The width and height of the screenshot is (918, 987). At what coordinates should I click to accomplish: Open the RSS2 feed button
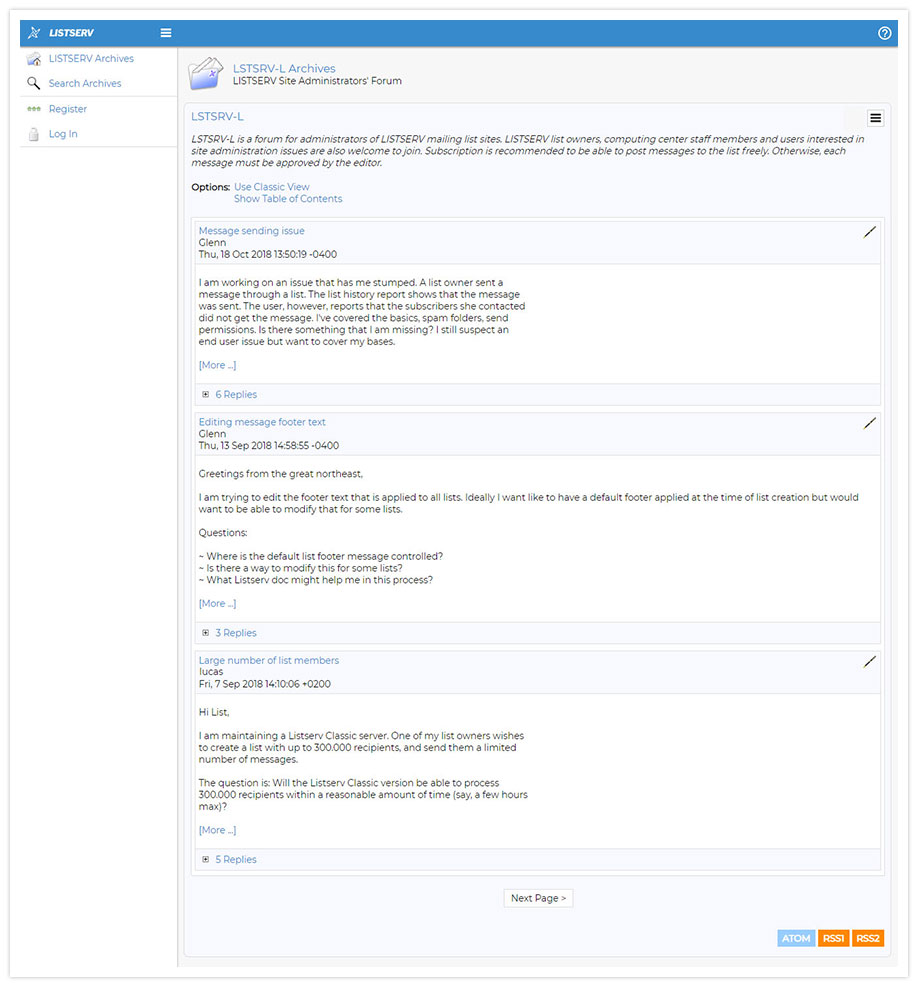pyautogui.click(x=868, y=938)
